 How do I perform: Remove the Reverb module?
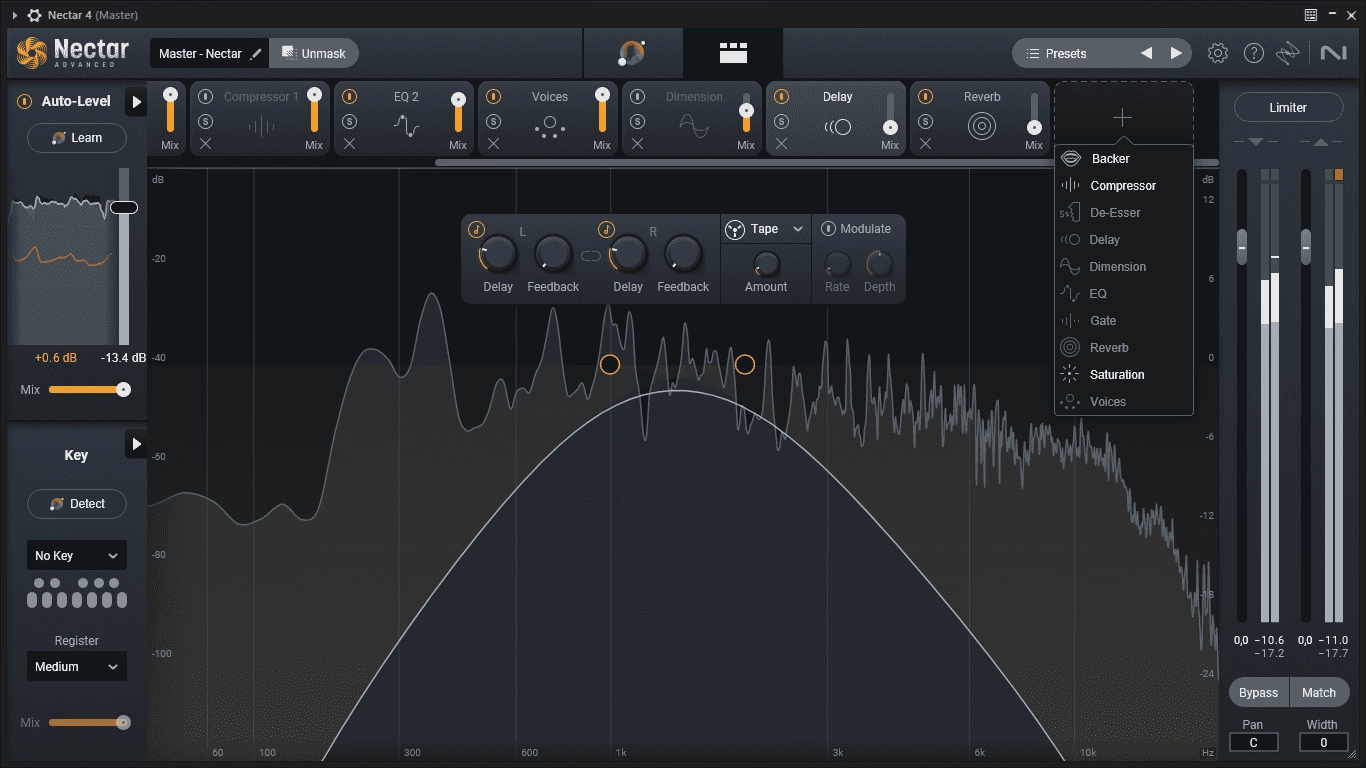[925, 144]
